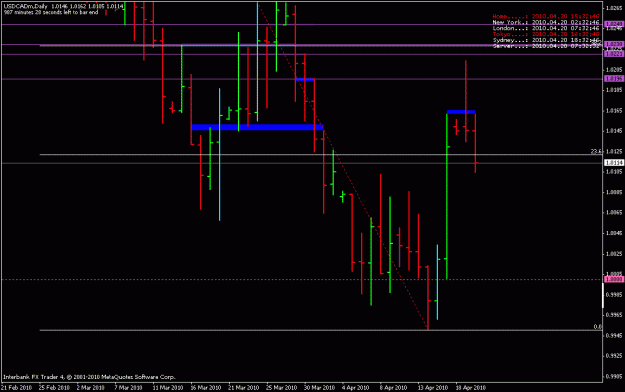Click the 21 Feb 2010 date label

click(x=17, y=388)
